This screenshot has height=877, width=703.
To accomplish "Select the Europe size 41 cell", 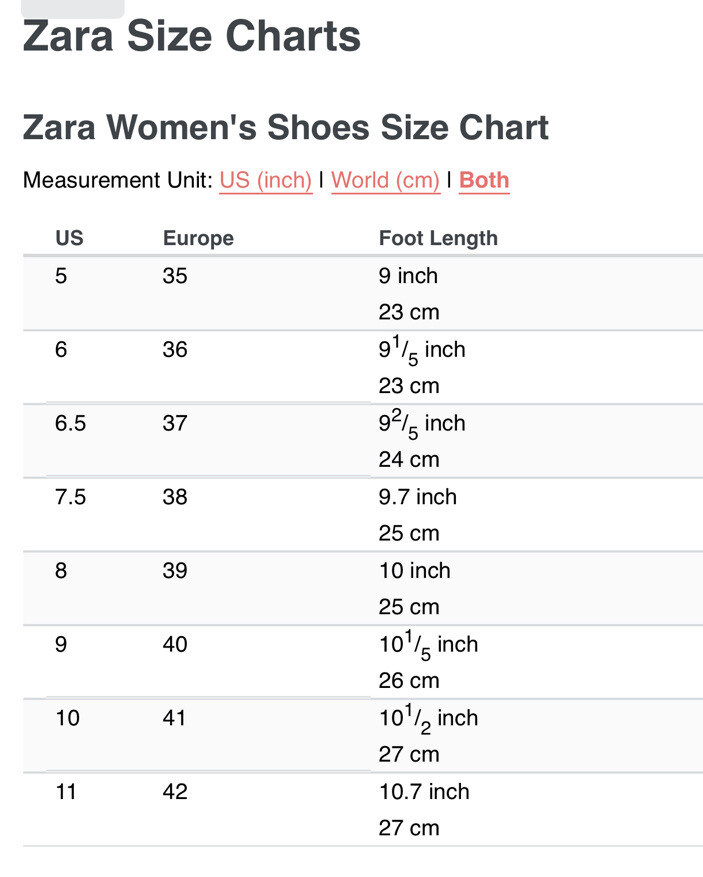I will pos(175,718).
